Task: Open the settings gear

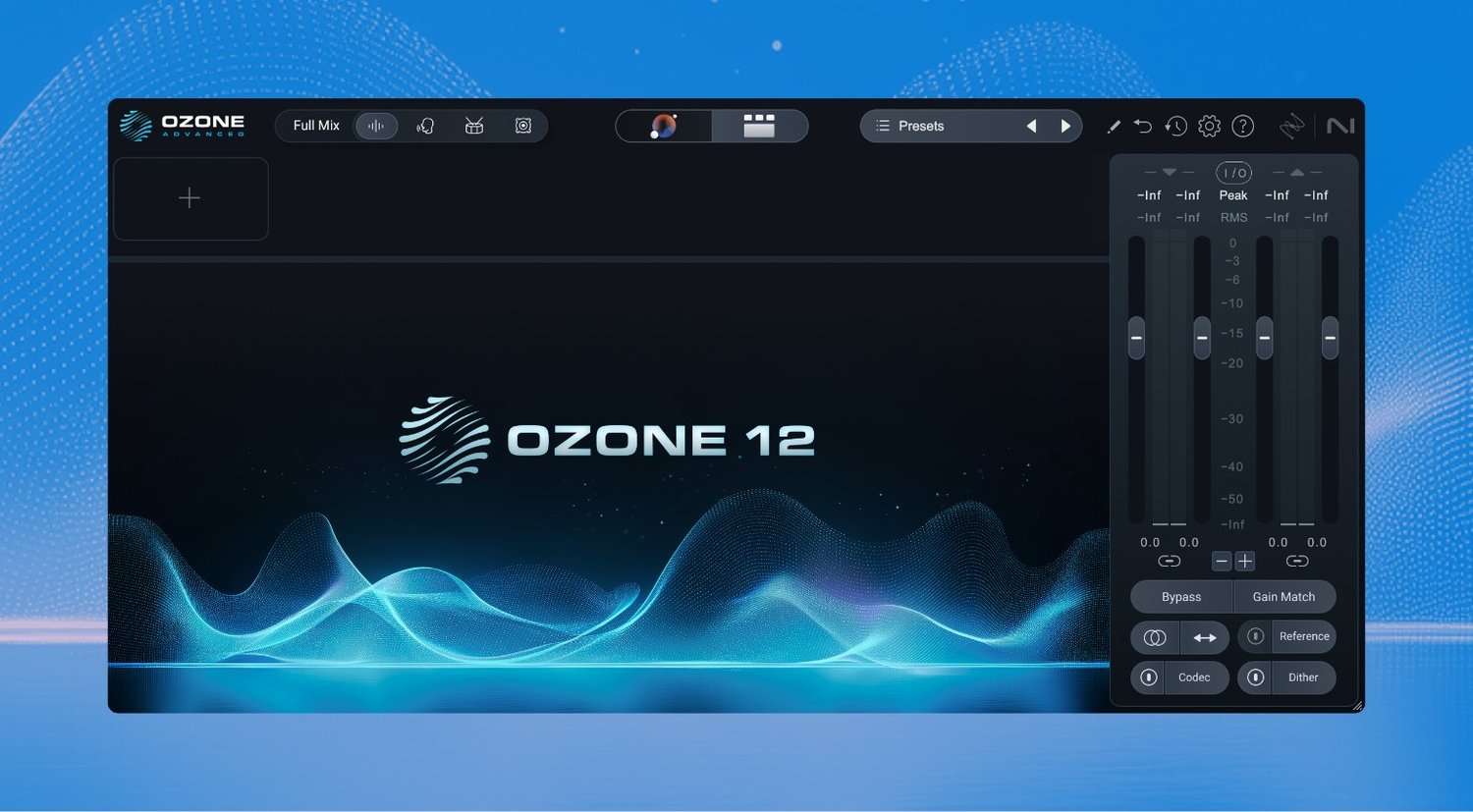Action: point(1210,126)
